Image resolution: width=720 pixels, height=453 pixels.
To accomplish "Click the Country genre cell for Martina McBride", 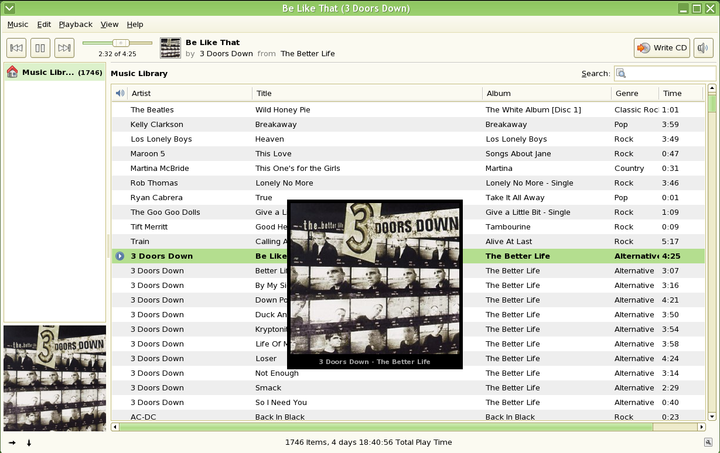I will (629, 168).
